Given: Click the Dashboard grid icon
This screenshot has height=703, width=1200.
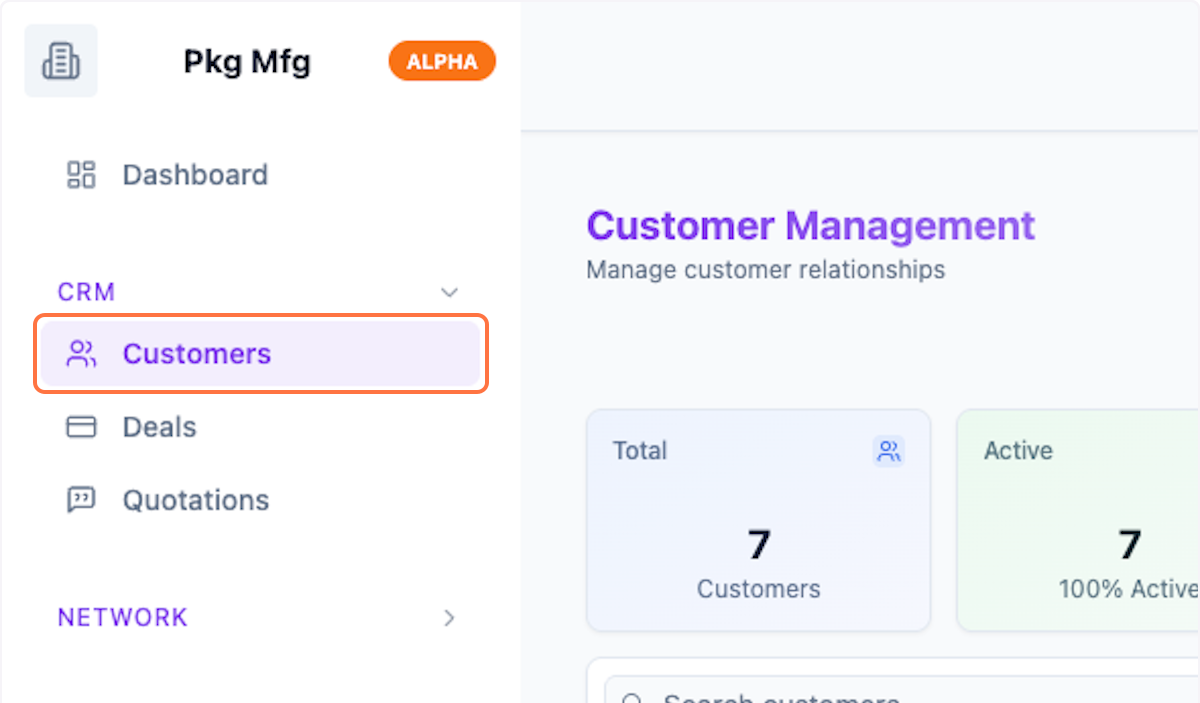Looking at the screenshot, I should [81, 175].
